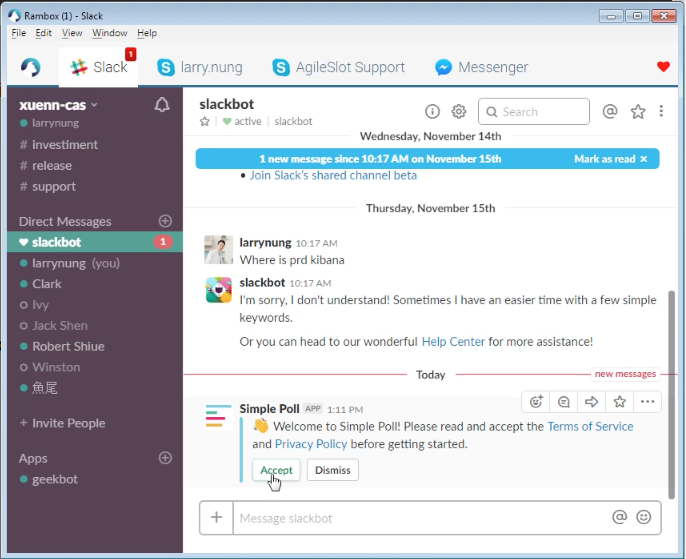Click Direct Messages header
The width and height of the screenshot is (686, 559).
pyautogui.click(x=65, y=221)
